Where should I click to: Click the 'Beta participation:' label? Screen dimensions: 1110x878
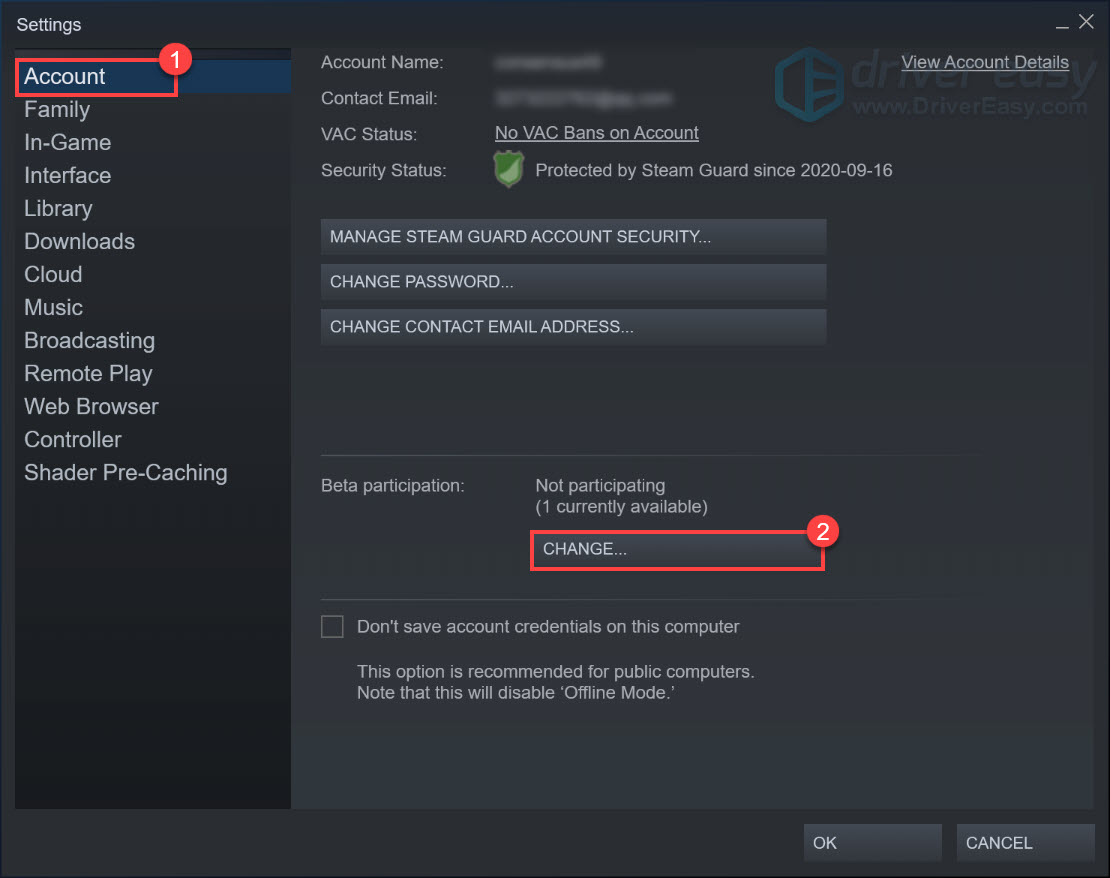click(x=393, y=486)
